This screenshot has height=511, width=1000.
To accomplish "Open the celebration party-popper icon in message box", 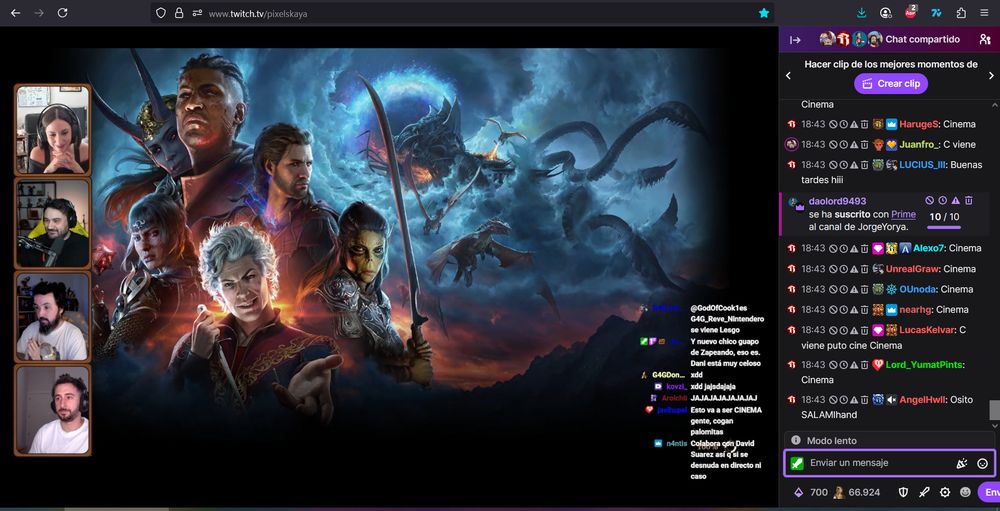I will (962, 464).
